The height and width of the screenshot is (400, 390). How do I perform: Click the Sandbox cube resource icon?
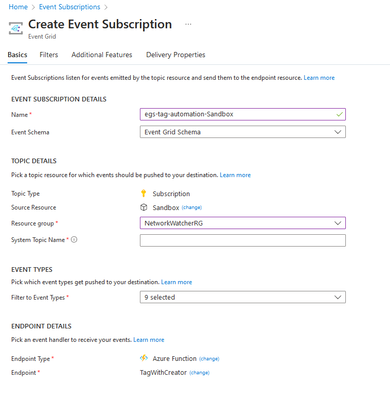[x=144, y=207]
